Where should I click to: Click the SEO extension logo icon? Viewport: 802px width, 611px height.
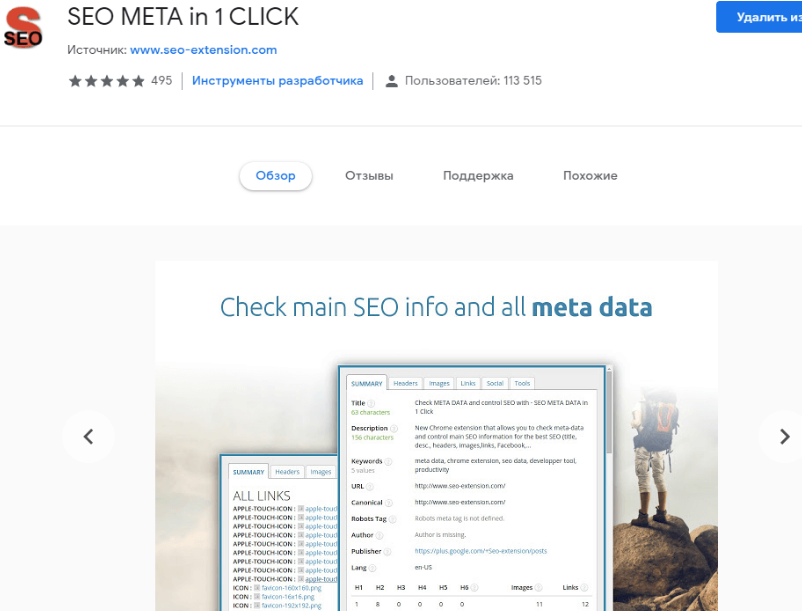tap(23, 27)
